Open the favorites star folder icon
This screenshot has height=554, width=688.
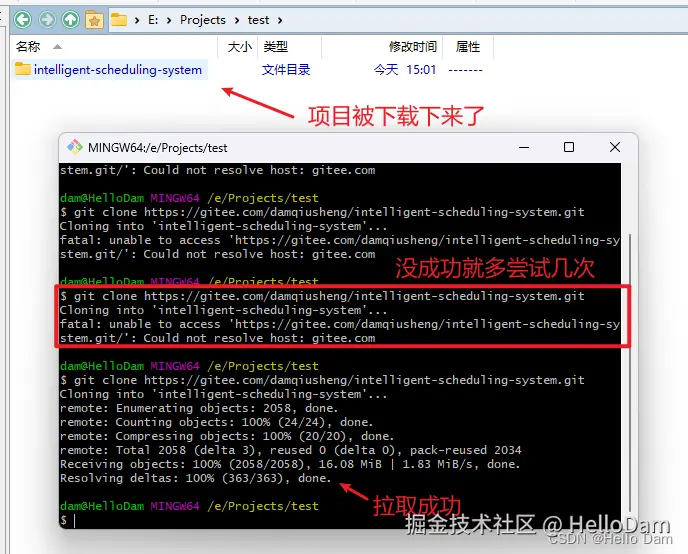tap(94, 20)
